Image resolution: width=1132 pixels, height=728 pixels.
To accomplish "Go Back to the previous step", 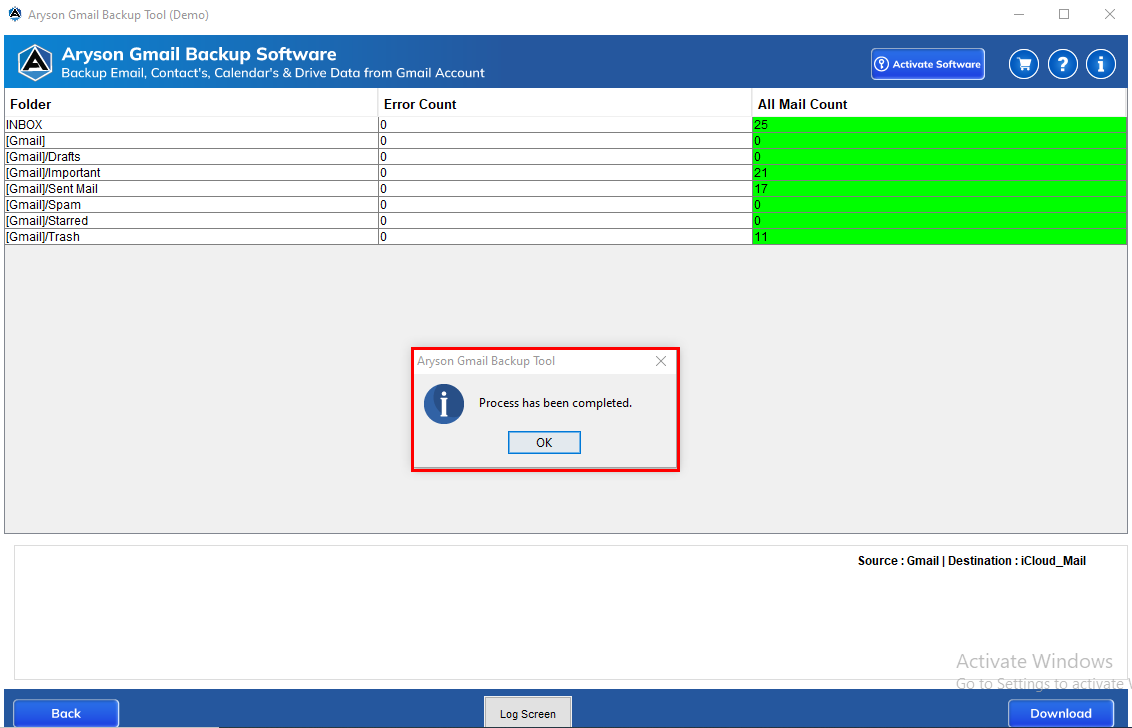I will (x=66, y=714).
